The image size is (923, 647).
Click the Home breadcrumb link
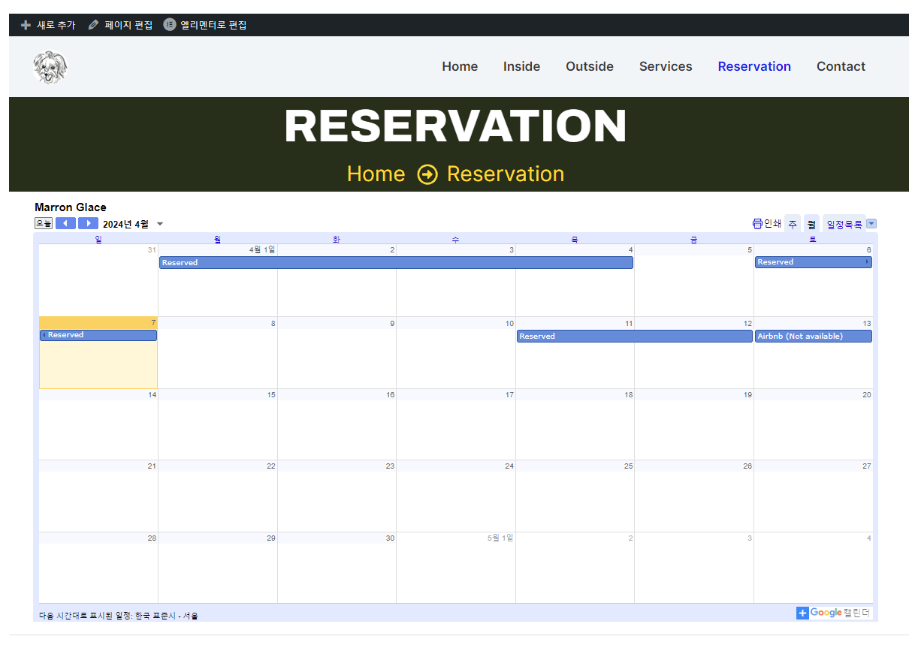point(375,174)
